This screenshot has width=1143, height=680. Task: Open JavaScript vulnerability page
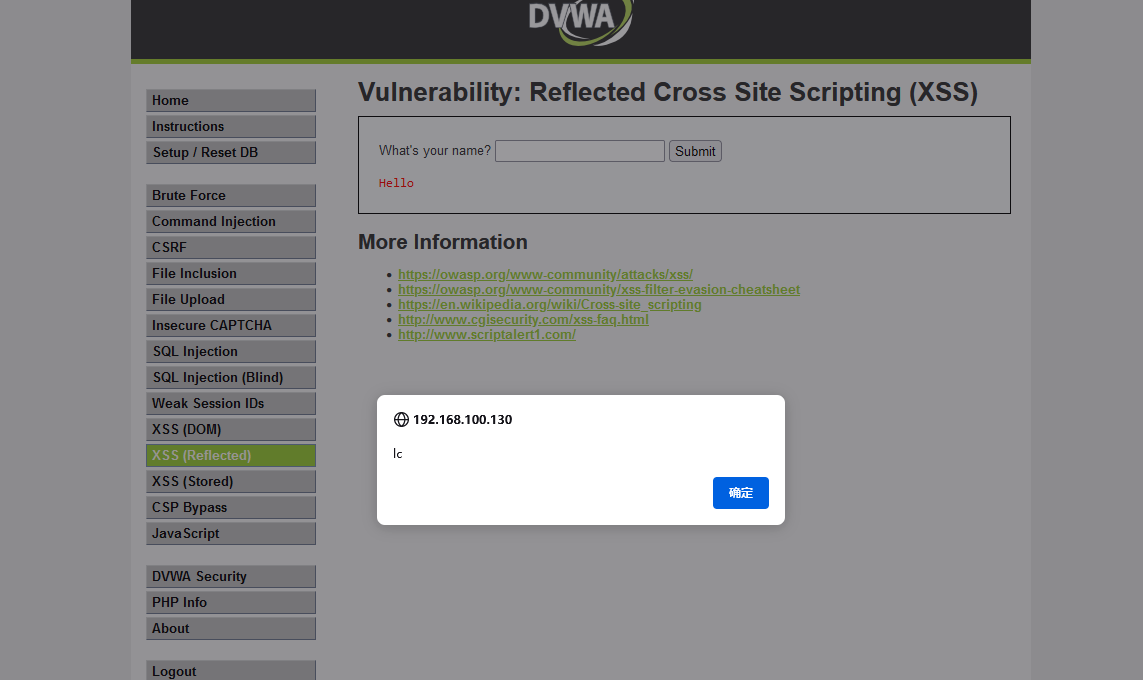231,534
